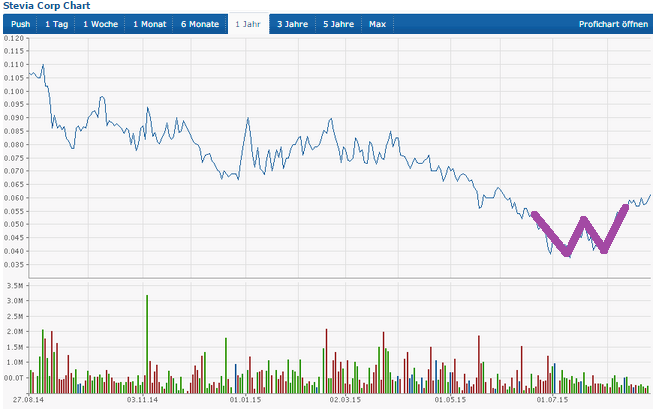
Task: Switch to the 1 Tag timeframe
Action: click(x=56, y=24)
